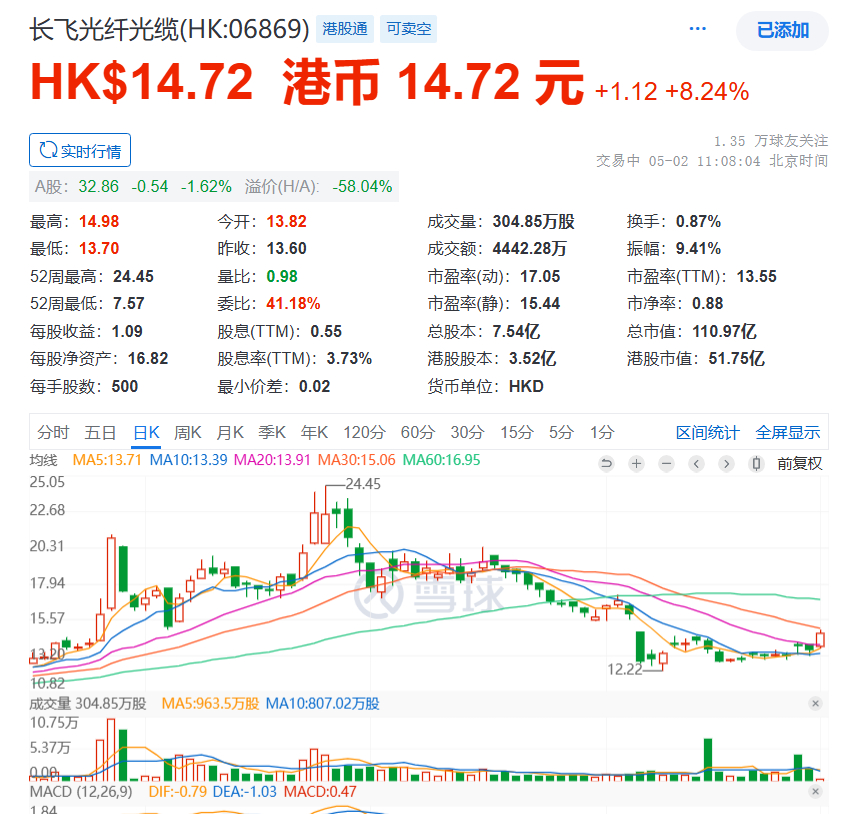This screenshot has height=814, width=843.
Task: Click the MA30:15.06 moving average label
Action: 356,460
